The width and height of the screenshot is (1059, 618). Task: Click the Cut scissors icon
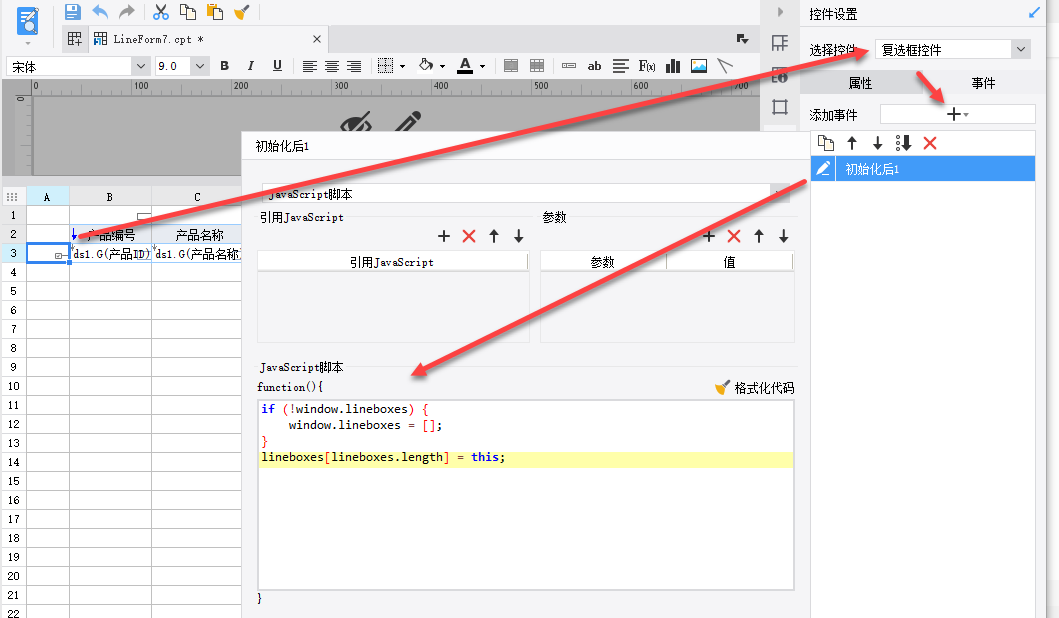tap(161, 11)
